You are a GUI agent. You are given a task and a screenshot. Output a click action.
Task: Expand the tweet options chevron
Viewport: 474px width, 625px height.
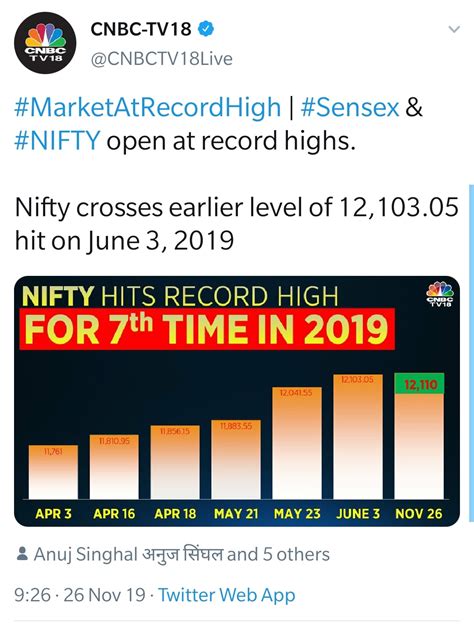point(454,29)
